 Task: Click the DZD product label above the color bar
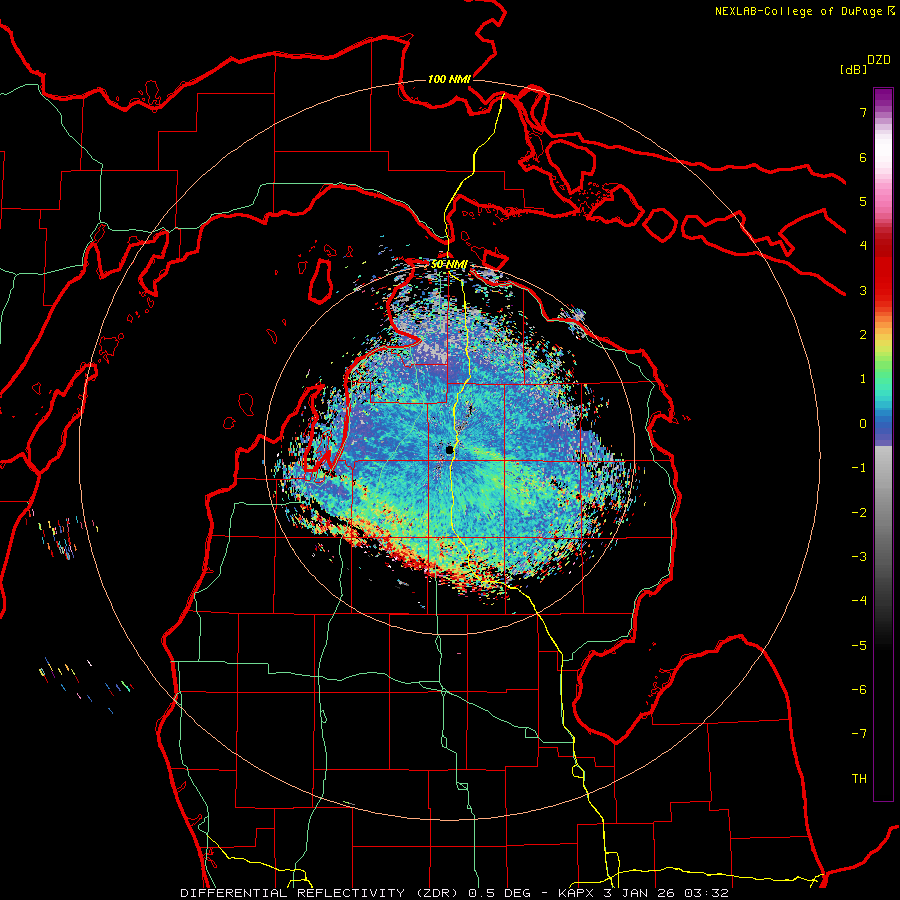pyautogui.click(x=879, y=60)
